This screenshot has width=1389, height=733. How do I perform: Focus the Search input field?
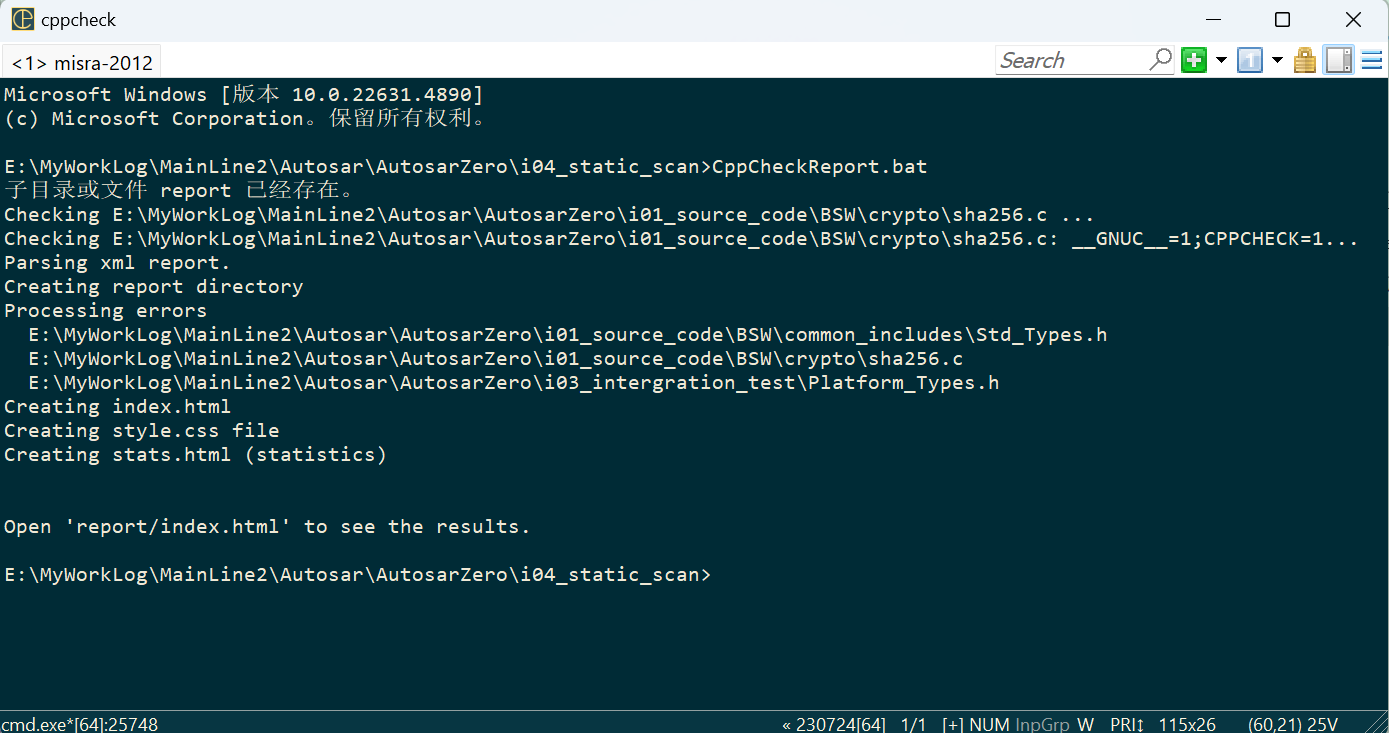[x=1070, y=60]
